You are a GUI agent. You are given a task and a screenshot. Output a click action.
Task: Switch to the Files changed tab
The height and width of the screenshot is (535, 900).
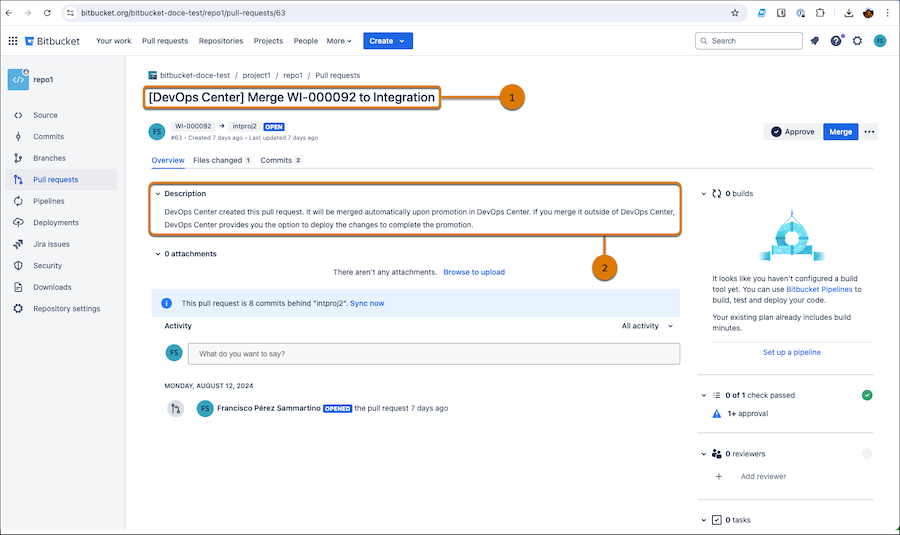222,160
